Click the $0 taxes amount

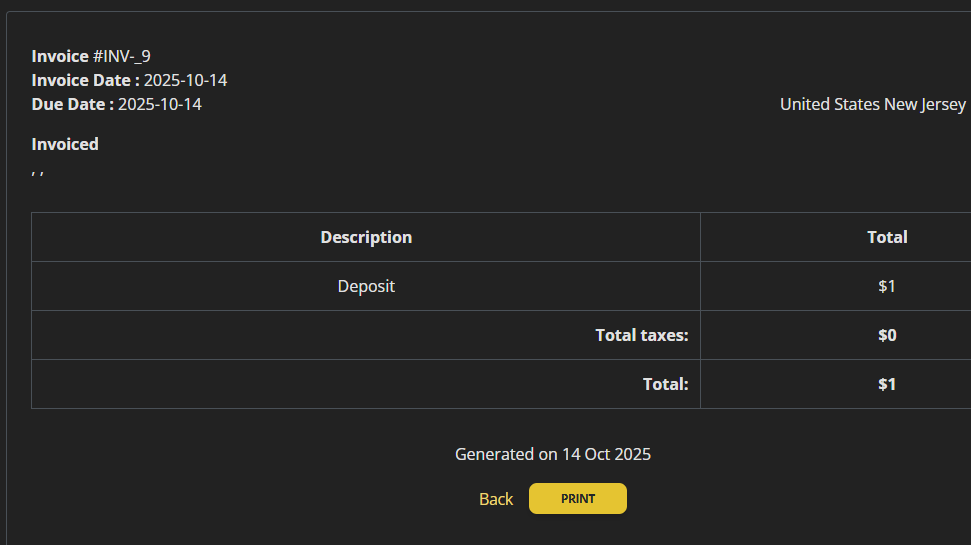pyautogui.click(x=886, y=335)
